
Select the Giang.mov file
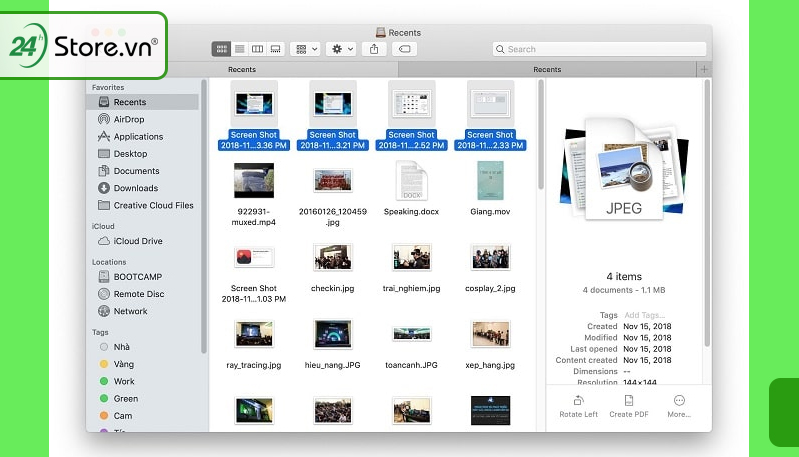490,189
